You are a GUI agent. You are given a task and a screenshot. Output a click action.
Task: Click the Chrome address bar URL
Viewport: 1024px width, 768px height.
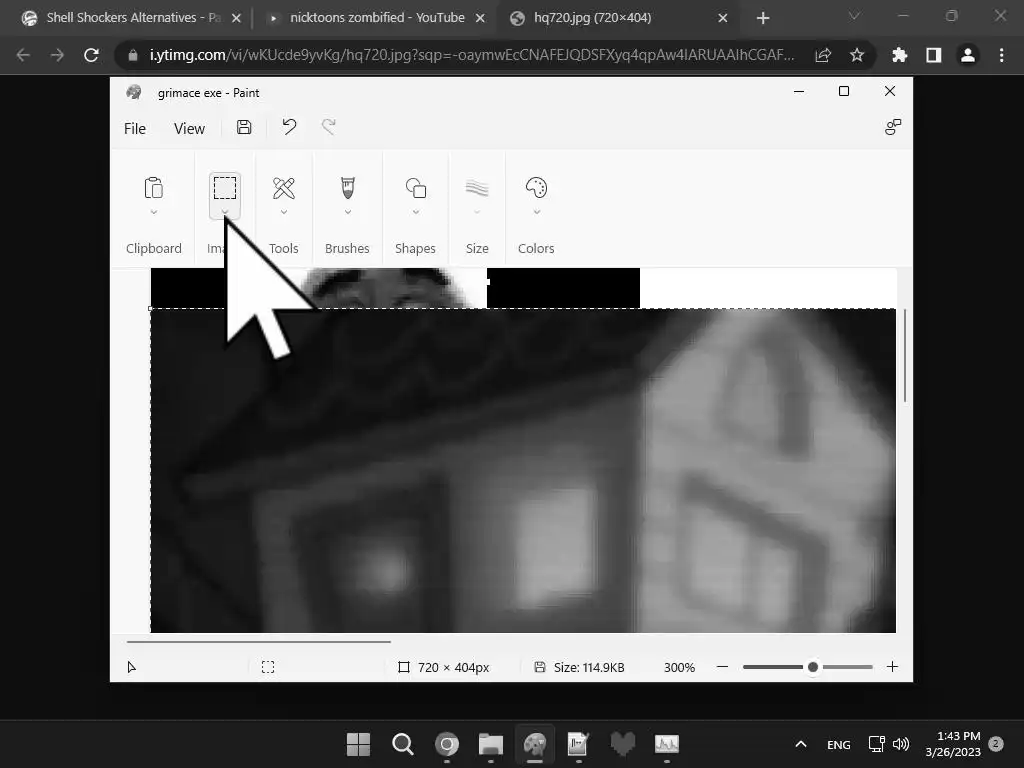click(472, 56)
